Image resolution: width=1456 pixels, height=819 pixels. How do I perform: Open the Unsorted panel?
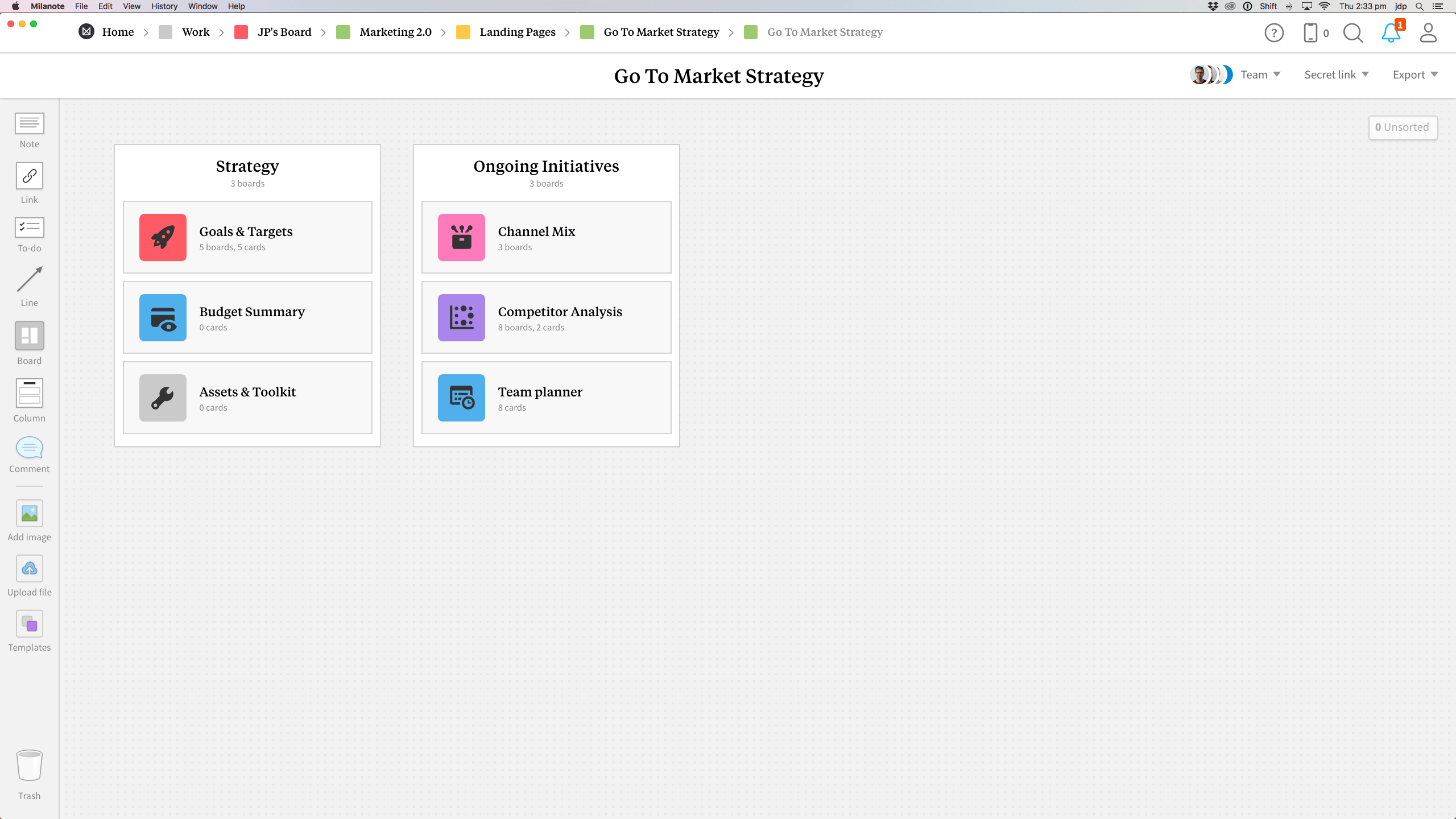pos(1402,127)
